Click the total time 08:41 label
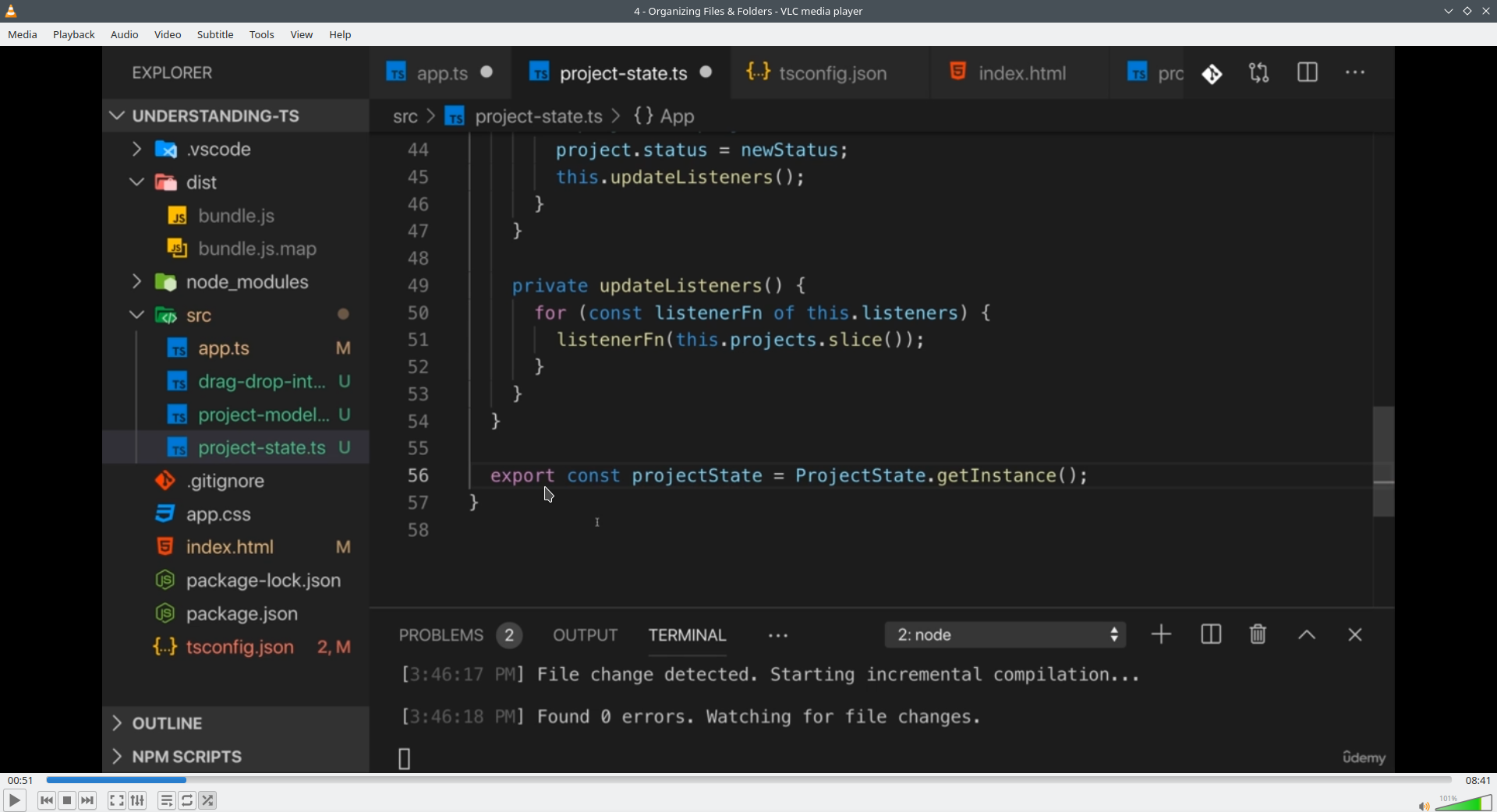Image resolution: width=1497 pixels, height=812 pixels. click(1478, 780)
